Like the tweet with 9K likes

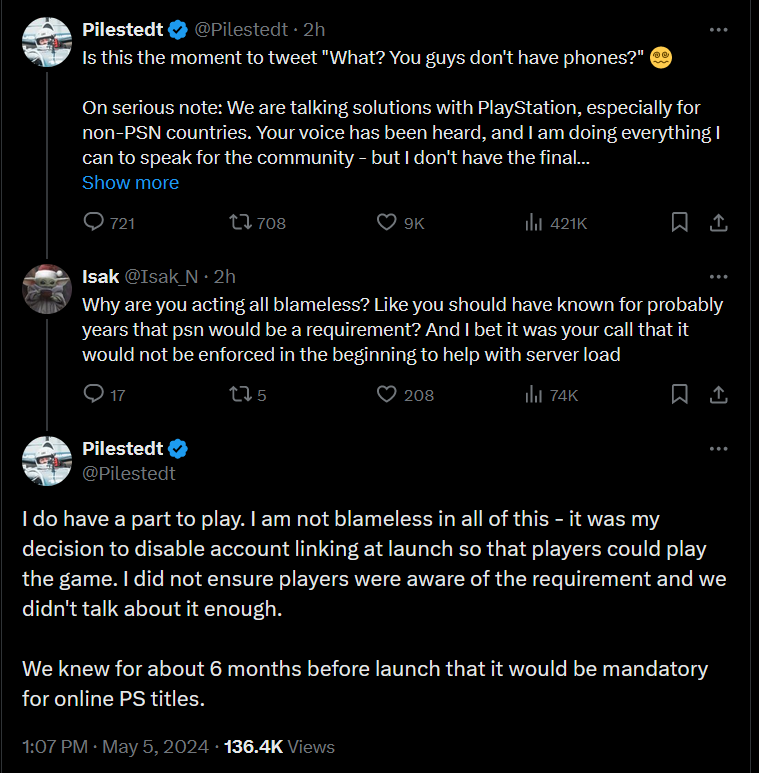tap(388, 223)
